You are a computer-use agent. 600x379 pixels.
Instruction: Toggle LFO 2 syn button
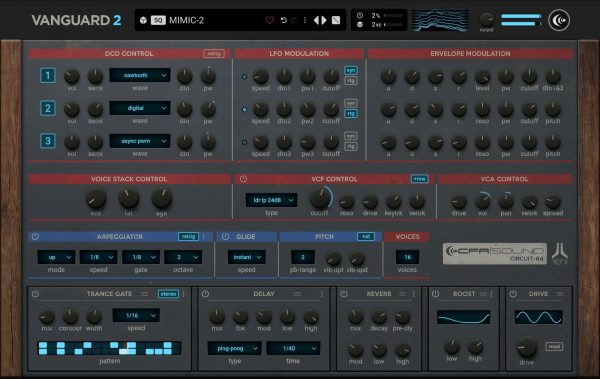pos(351,103)
